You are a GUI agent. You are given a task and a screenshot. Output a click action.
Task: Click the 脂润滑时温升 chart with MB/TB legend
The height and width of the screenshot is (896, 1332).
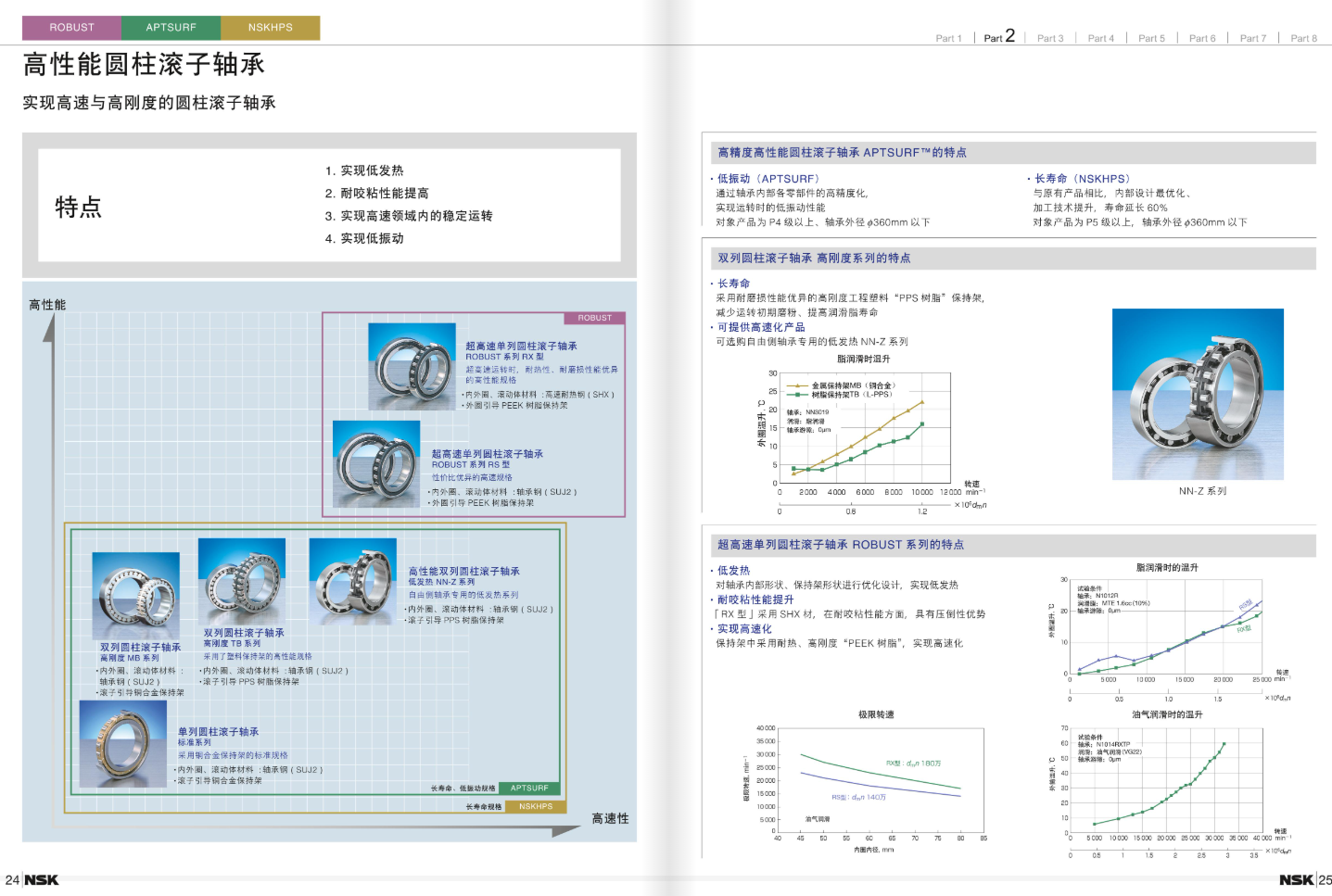coord(871,434)
